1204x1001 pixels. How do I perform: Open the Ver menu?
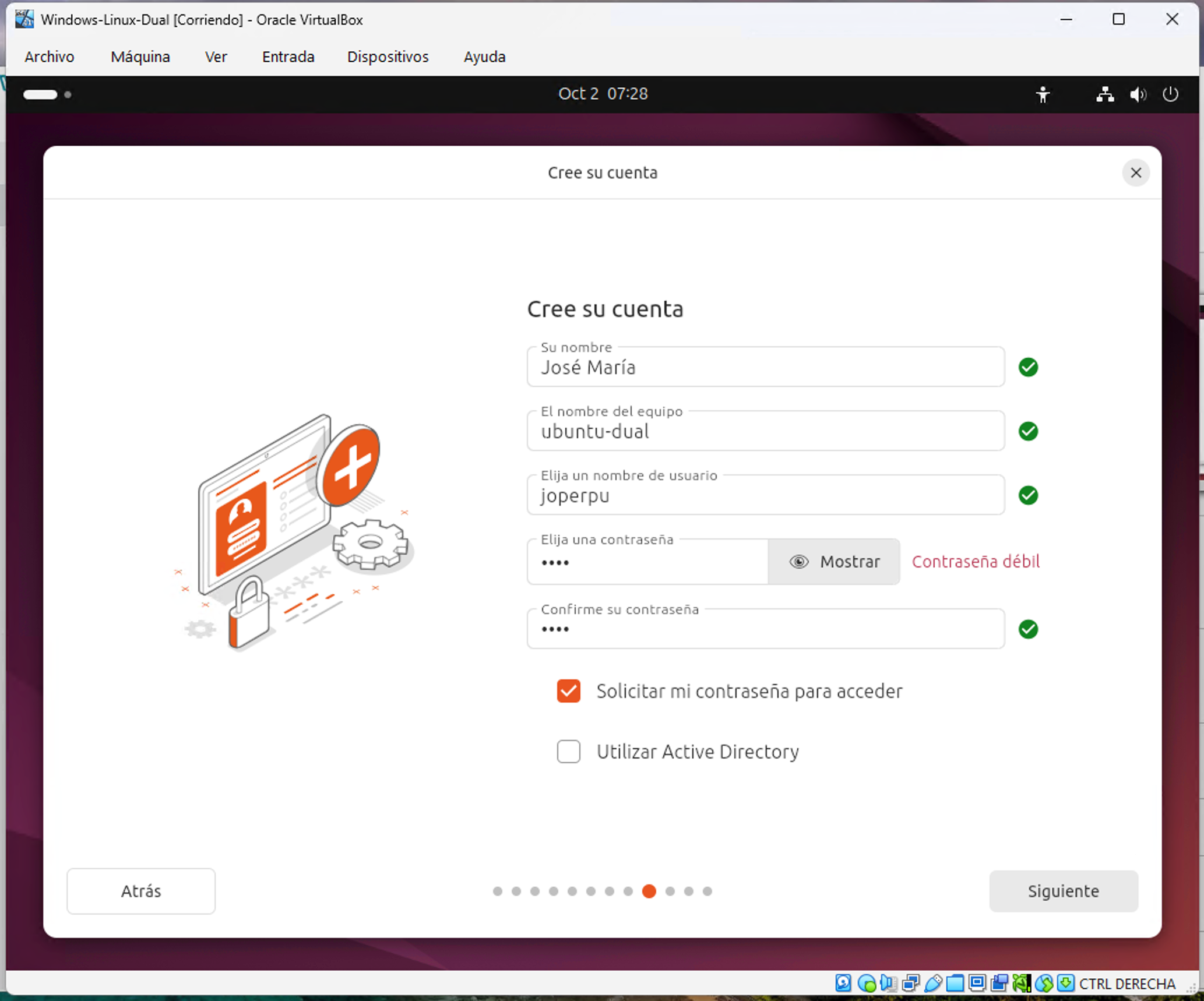click(x=216, y=57)
